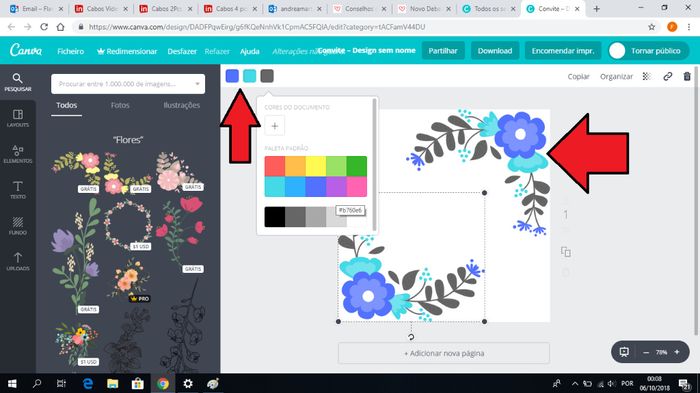
Task: Click the transparency checkerboard icon
Action: click(x=646, y=76)
